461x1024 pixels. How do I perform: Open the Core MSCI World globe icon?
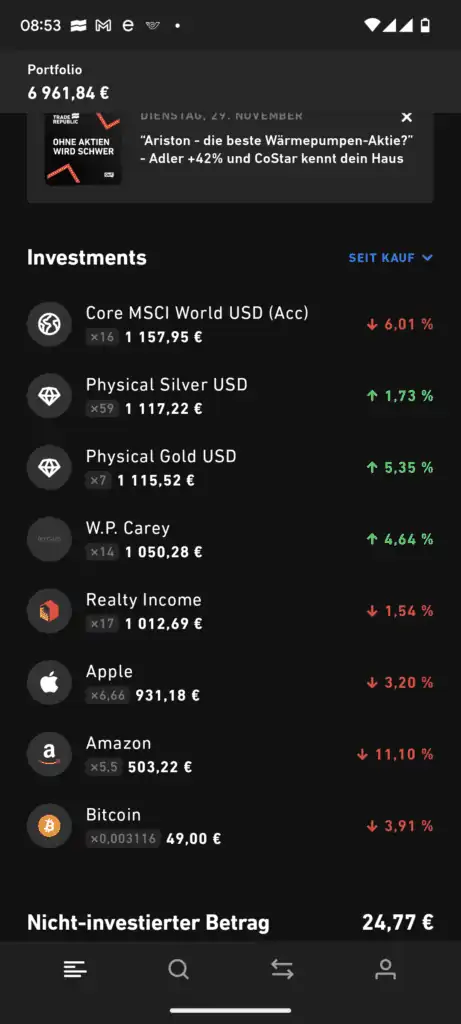(49, 325)
